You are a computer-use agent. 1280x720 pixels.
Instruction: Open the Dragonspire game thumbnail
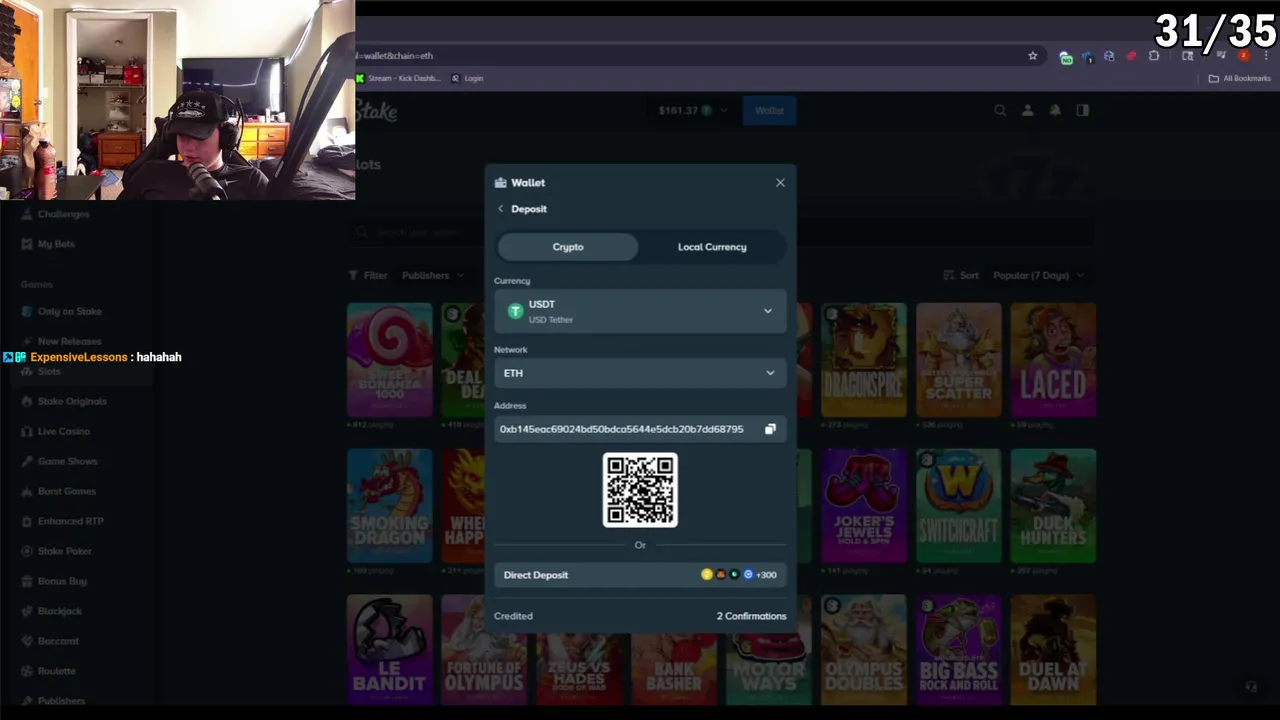coord(864,360)
